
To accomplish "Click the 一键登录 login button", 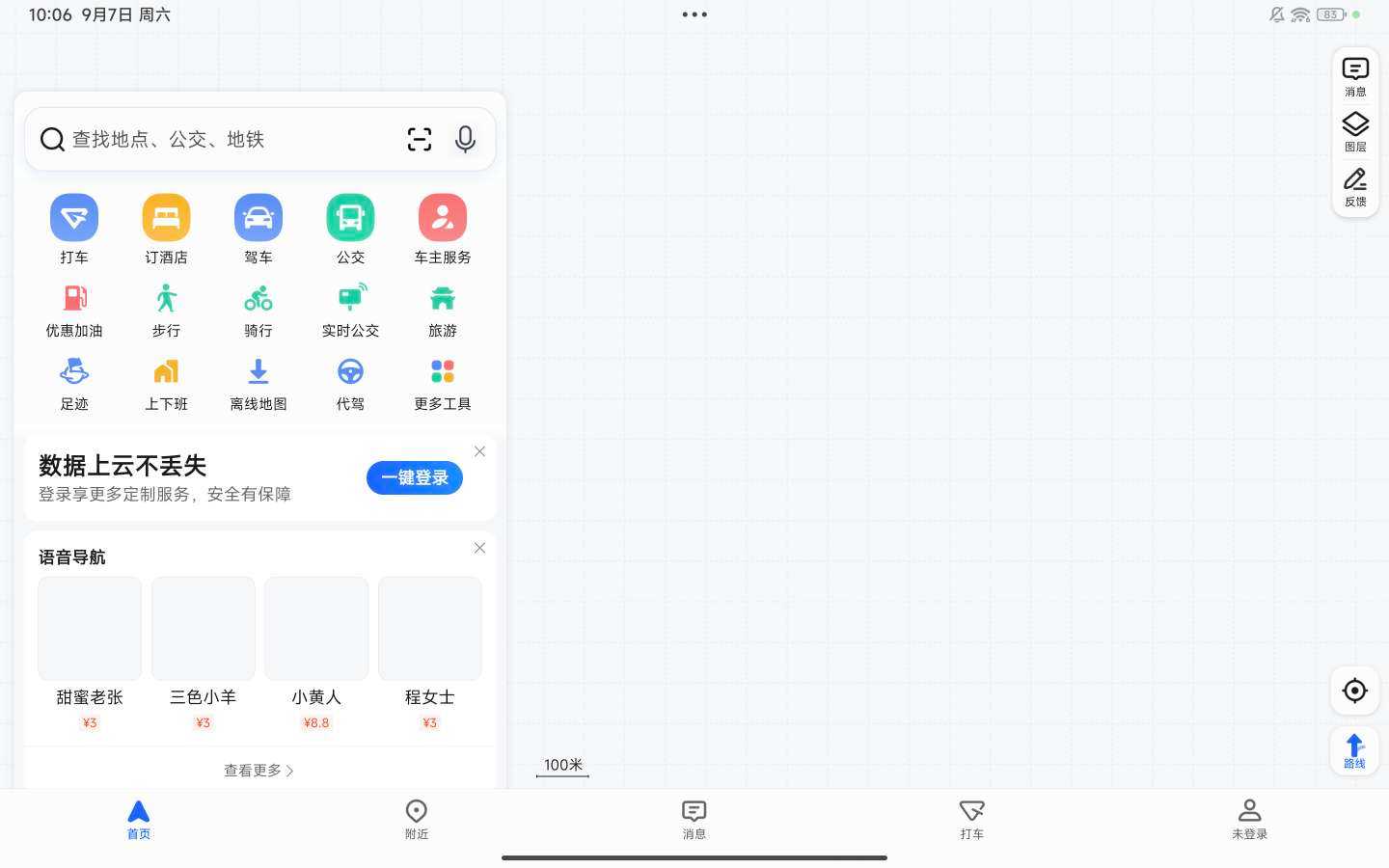I will coord(415,477).
